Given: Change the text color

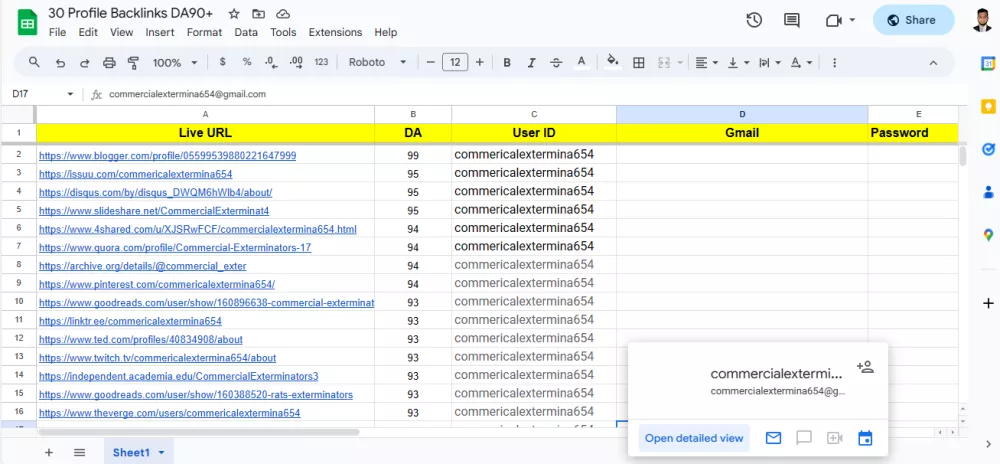Looking at the screenshot, I should (581, 62).
